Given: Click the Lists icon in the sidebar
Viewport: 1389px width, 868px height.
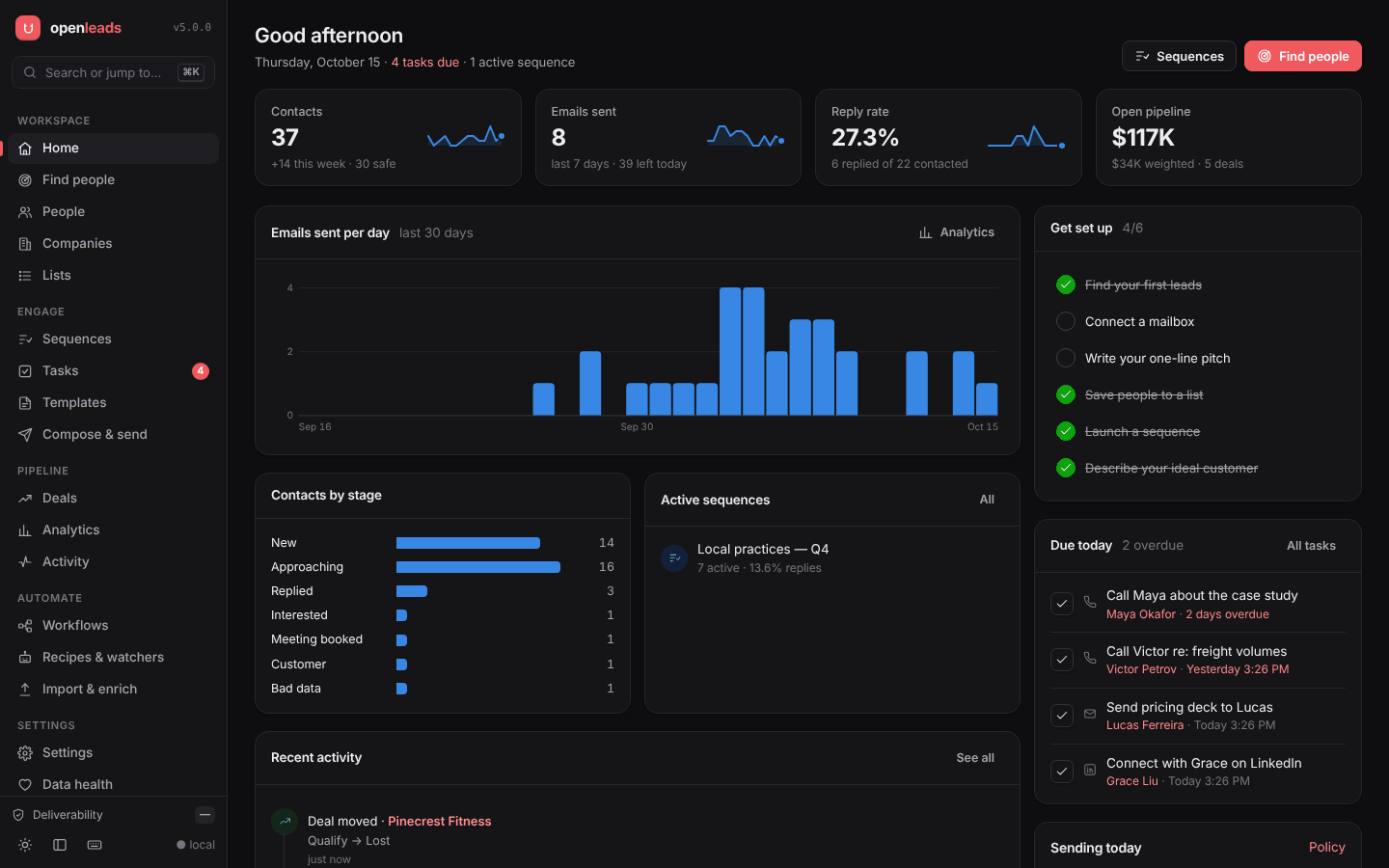Looking at the screenshot, I should pyautogui.click(x=25, y=276).
